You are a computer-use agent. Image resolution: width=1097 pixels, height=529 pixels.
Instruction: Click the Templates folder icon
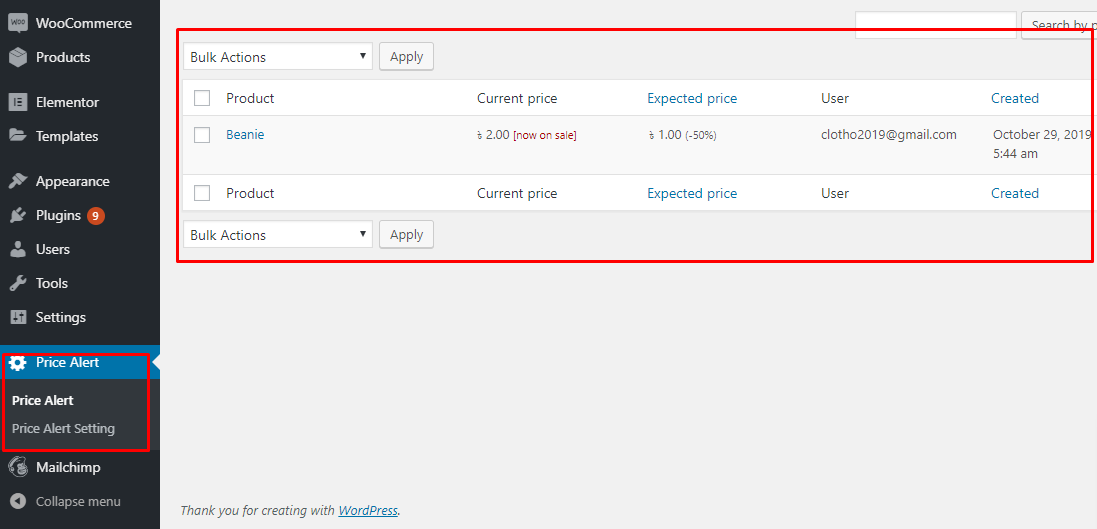(x=17, y=136)
